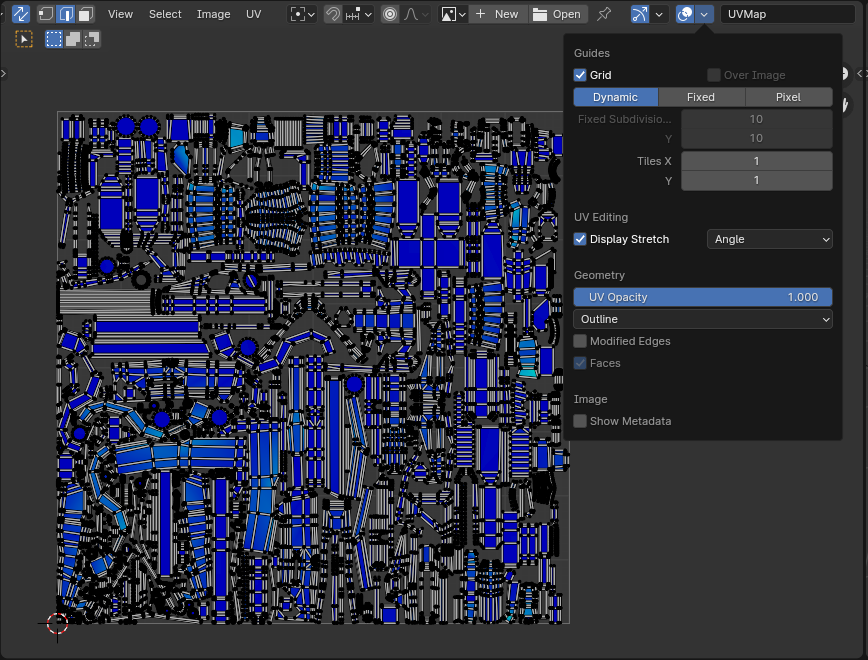
Task: Open the image browse dropdown
Action: coord(453,14)
